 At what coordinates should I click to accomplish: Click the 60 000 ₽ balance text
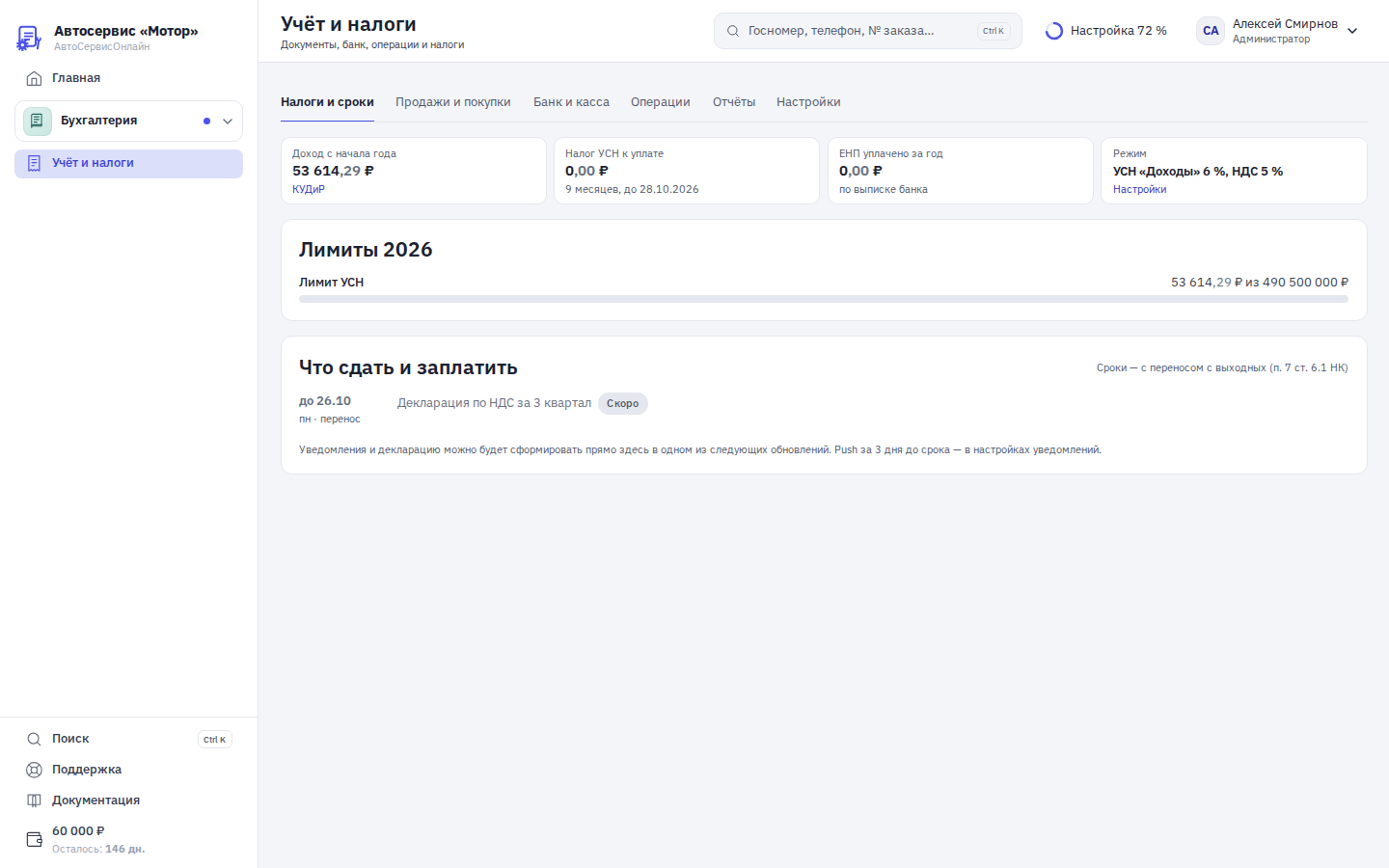coord(78,831)
